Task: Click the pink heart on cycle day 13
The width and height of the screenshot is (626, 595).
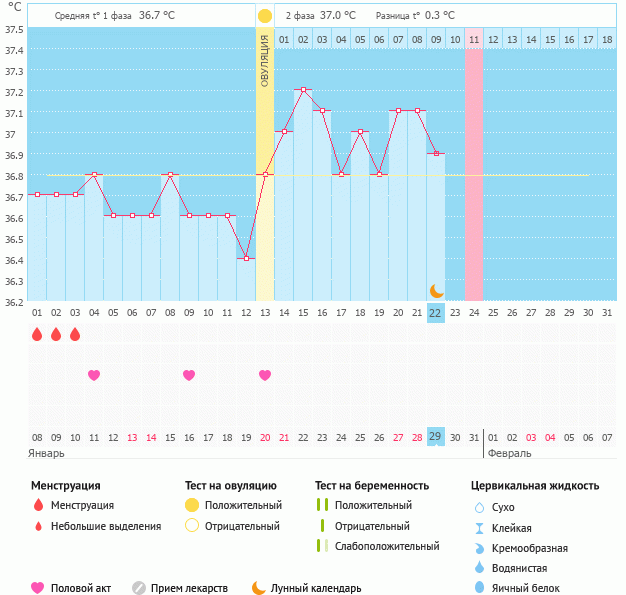Action: (x=265, y=375)
